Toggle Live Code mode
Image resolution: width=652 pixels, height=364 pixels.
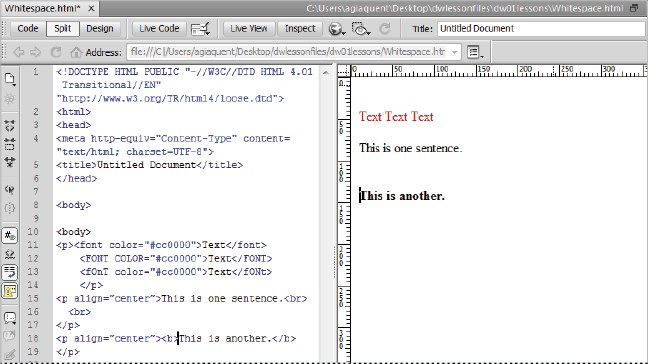click(159, 29)
